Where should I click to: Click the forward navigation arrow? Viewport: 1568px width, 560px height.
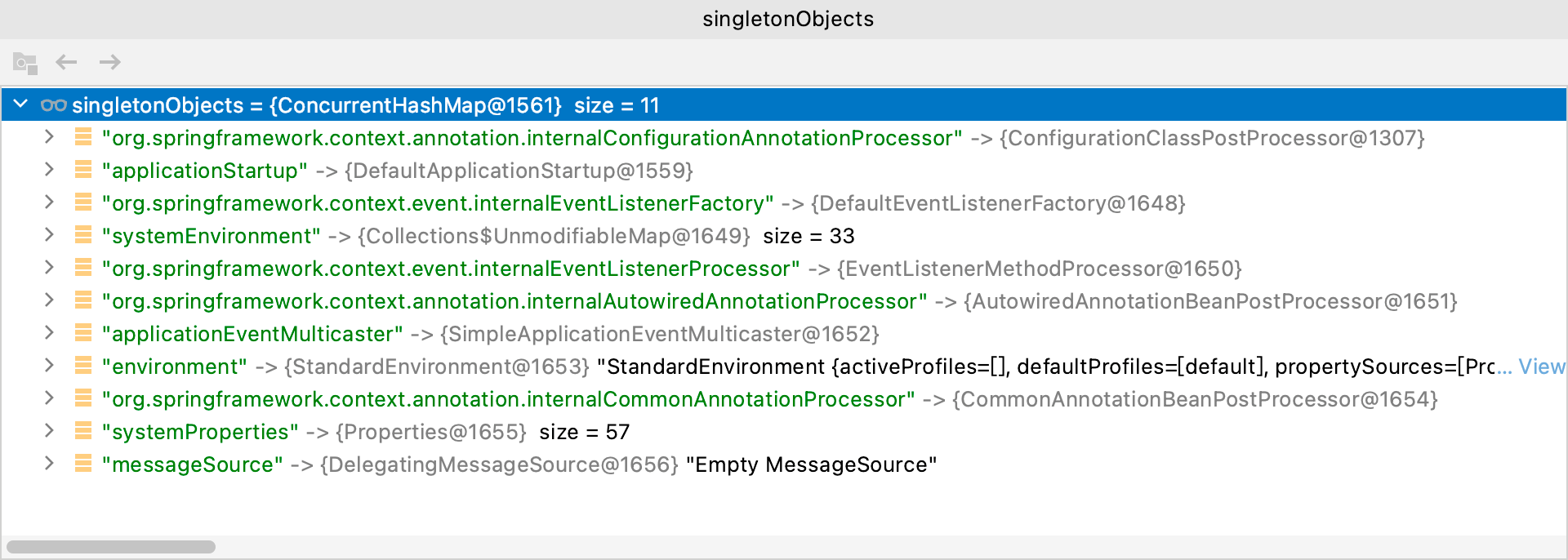pos(109,62)
